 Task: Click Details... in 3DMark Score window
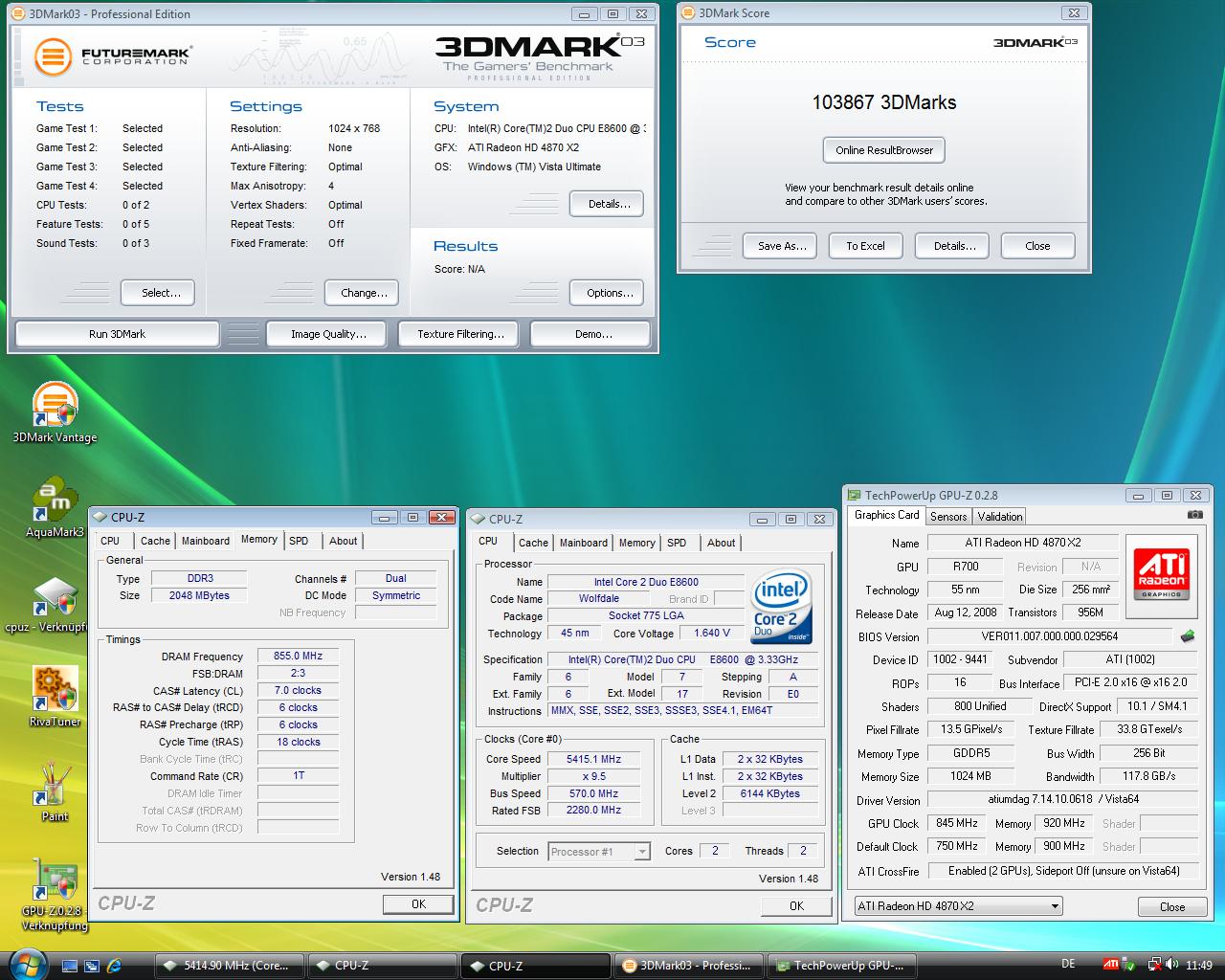(x=954, y=246)
